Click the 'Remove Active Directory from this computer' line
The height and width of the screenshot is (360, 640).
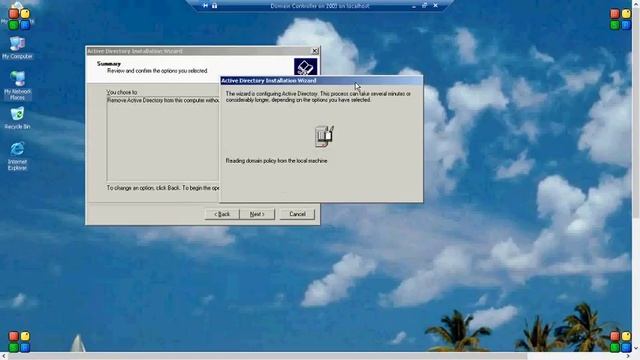click(x=163, y=100)
